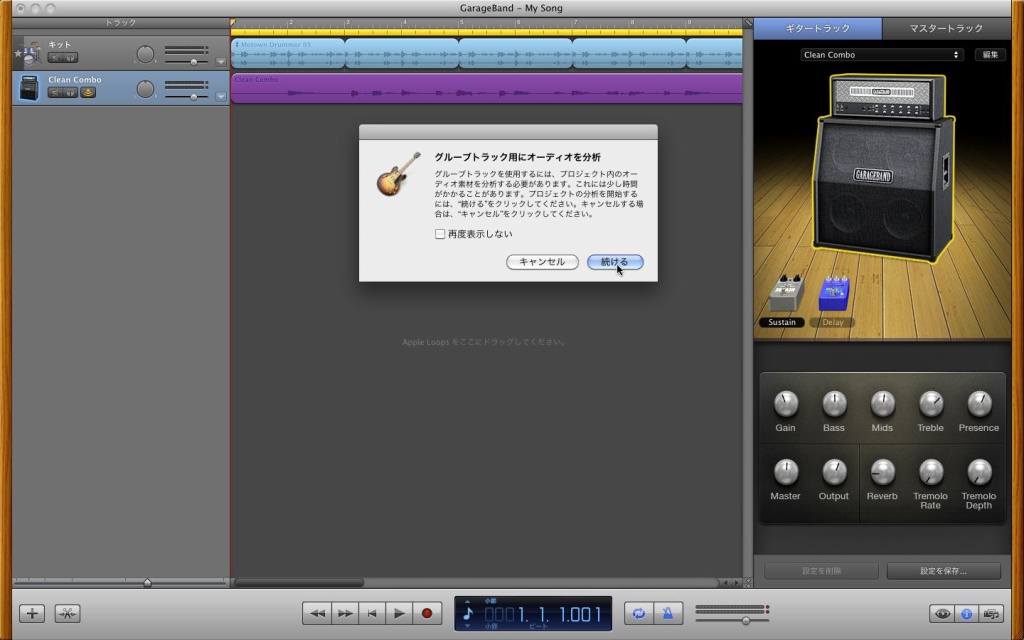Click the キャンセル button in the dialog
The width and height of the screenshot is (1024, 640).
point(542,262)
